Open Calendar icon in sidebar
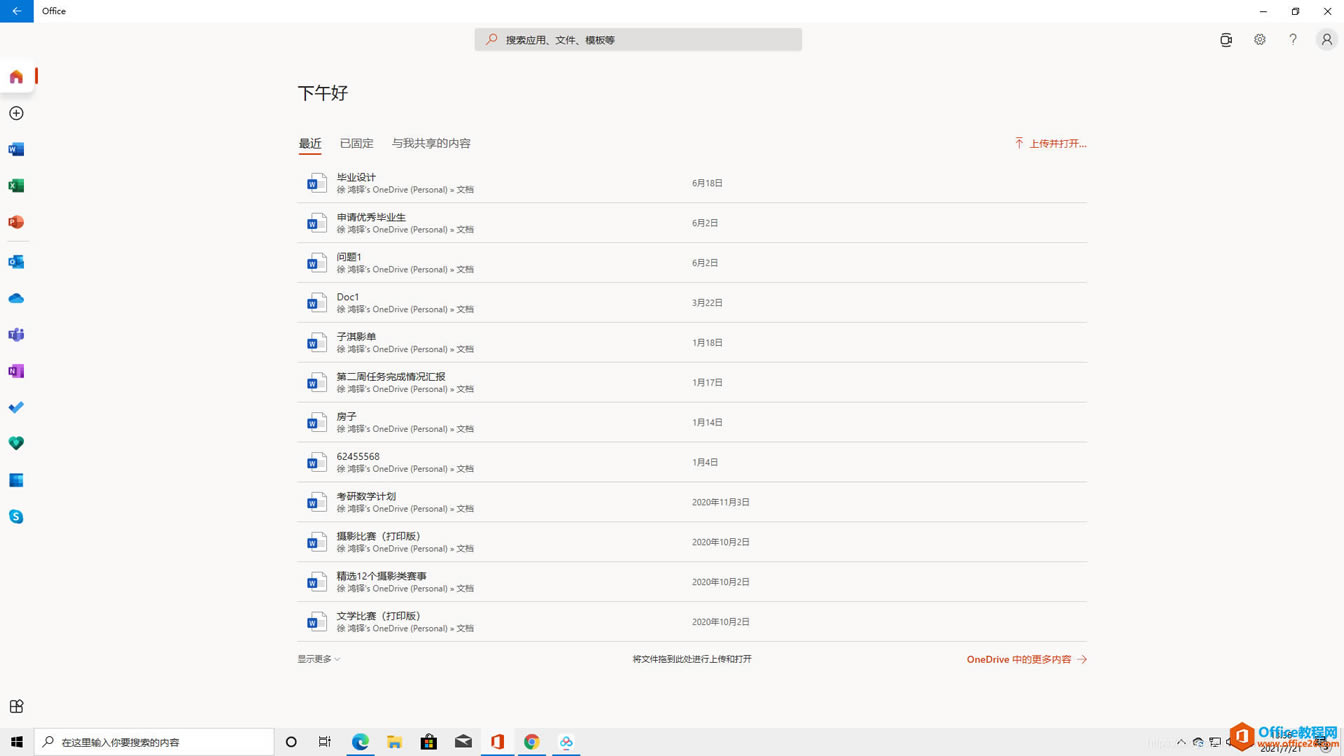 [16, 480]
